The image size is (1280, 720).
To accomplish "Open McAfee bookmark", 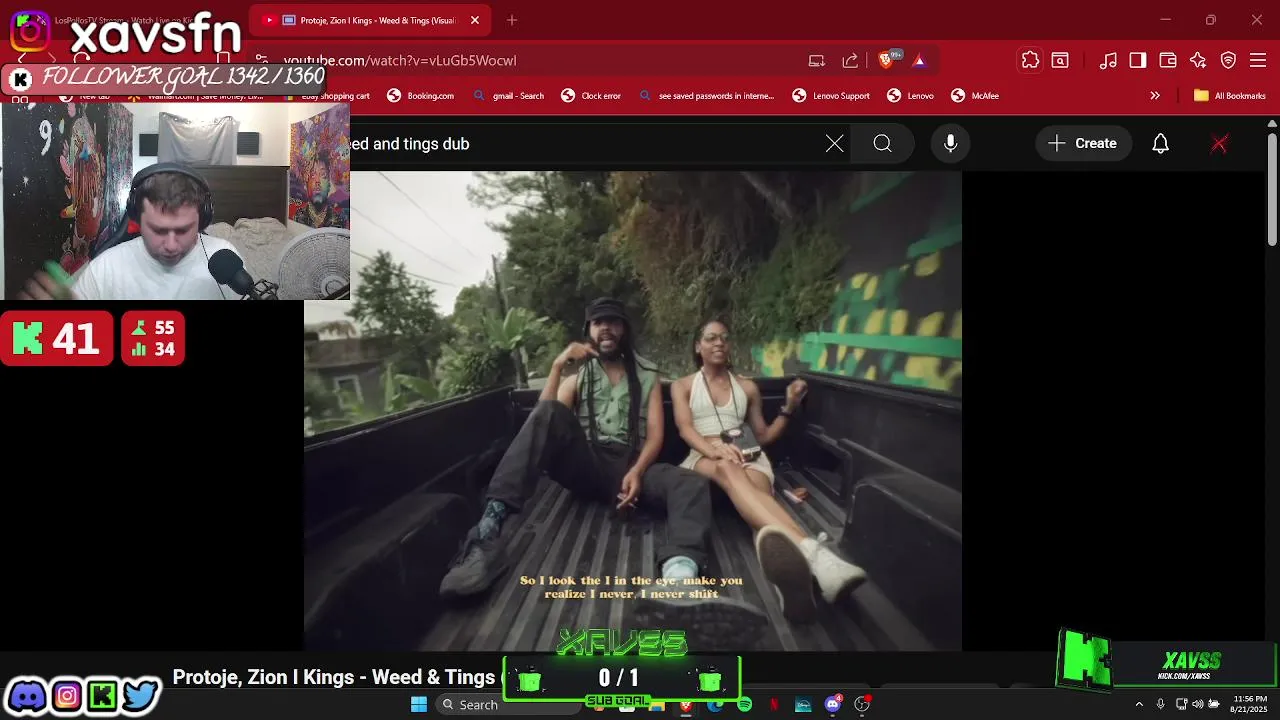I will click(975, 96).
